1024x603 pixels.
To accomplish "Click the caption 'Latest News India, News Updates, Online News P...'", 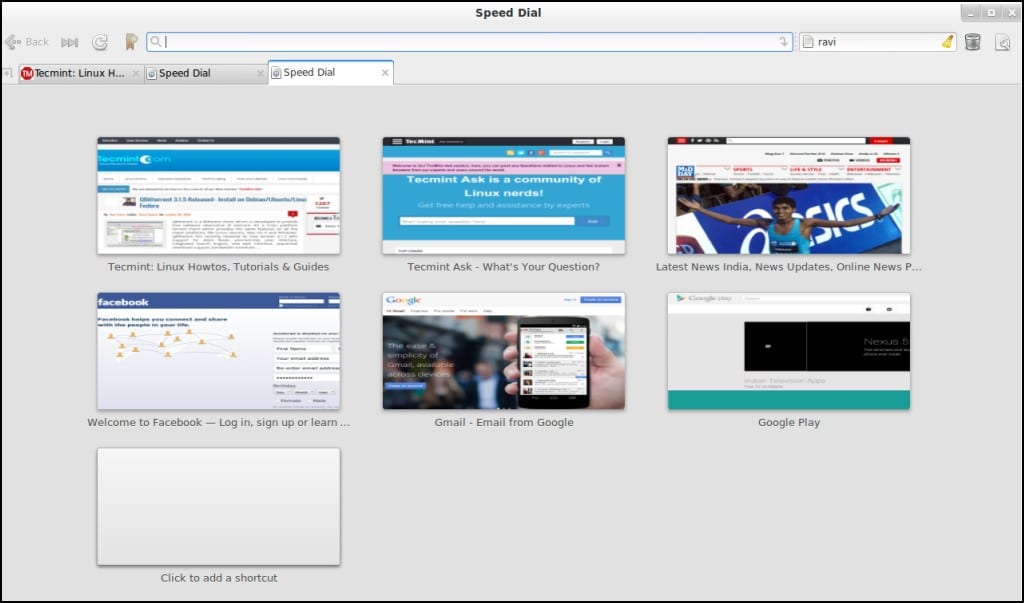I will [x=789, y=267].
